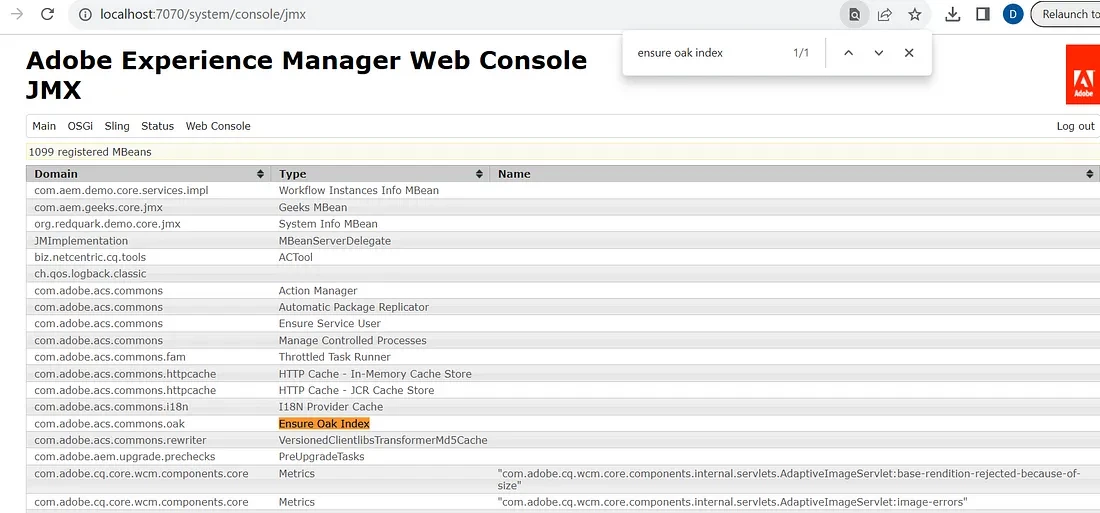The image size is (1100, 513).
Task: Click the ch.qos.logback.classic domain row
Action: click(x=90, y=274)
